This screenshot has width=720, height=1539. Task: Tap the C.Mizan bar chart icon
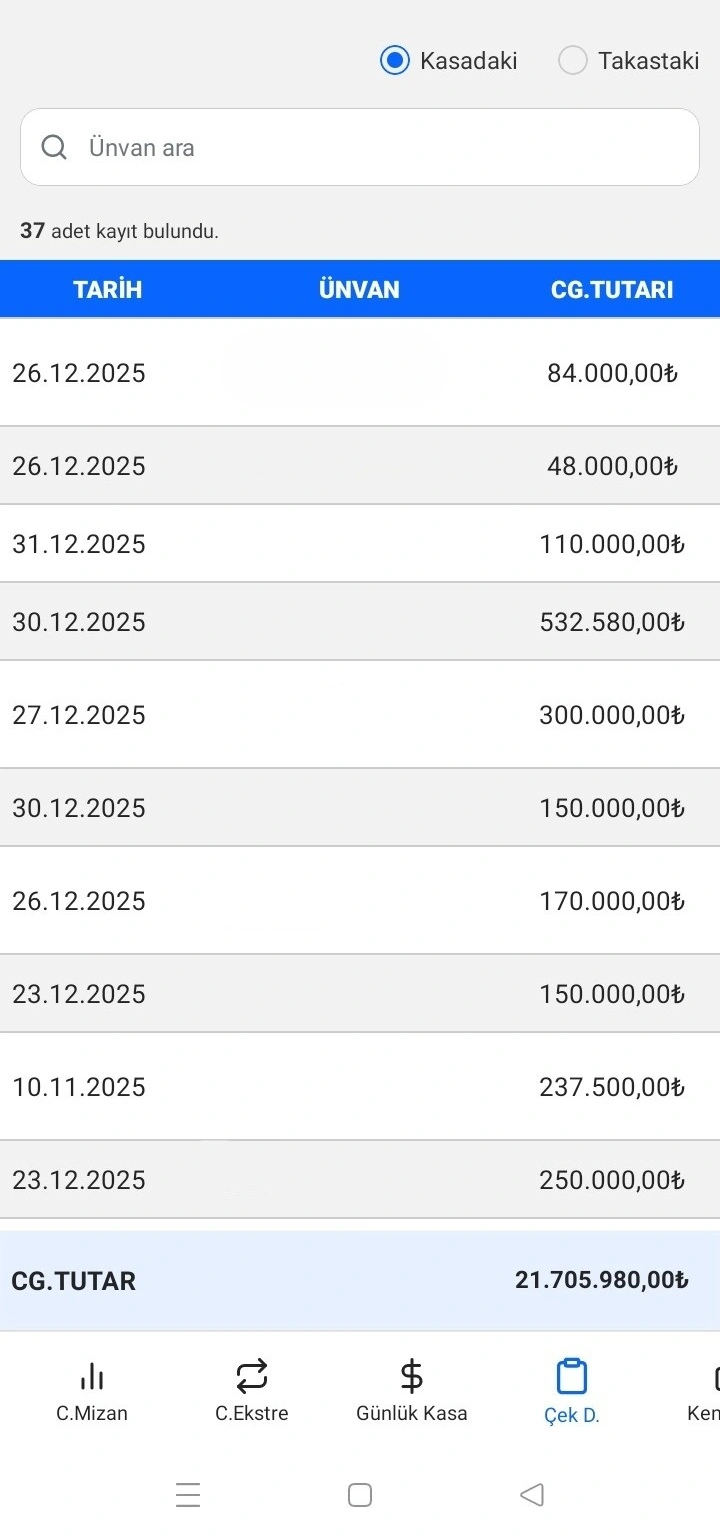coord(92,1377)
